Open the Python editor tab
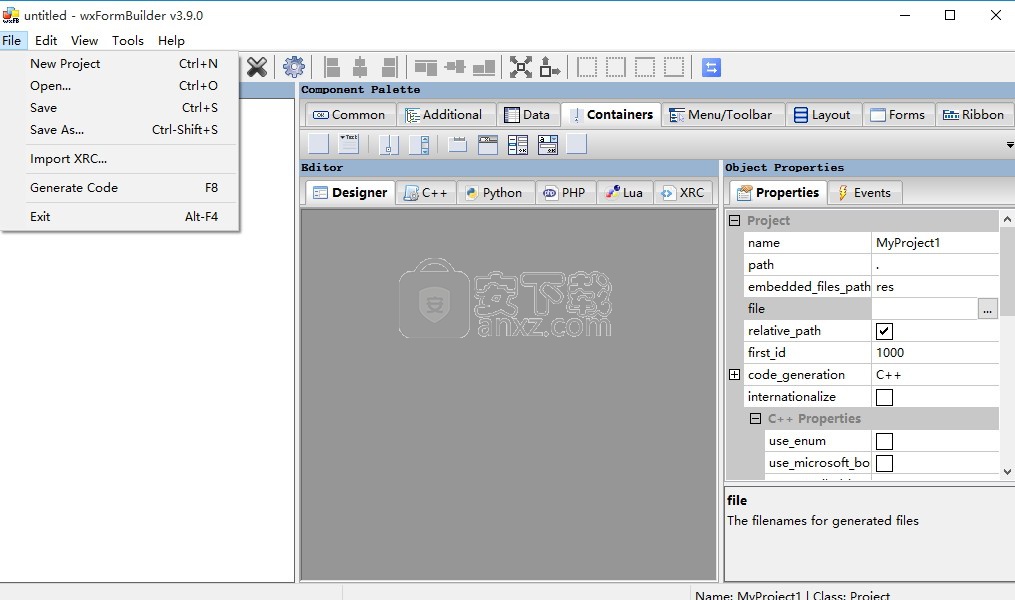 click(x=495, y=192)
